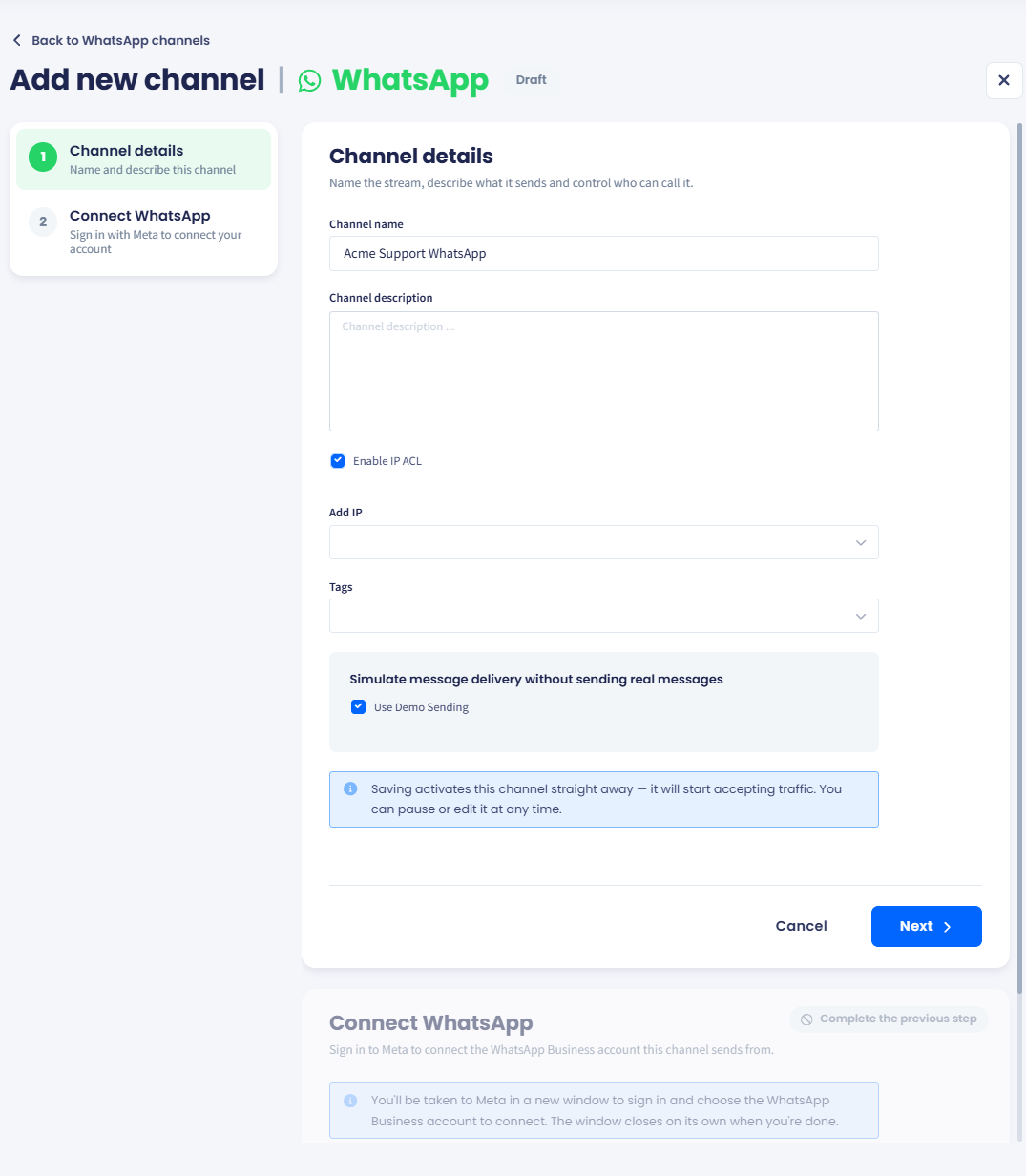
Task: Open the Tags dropdown field
Action: [x=604, y=616]
